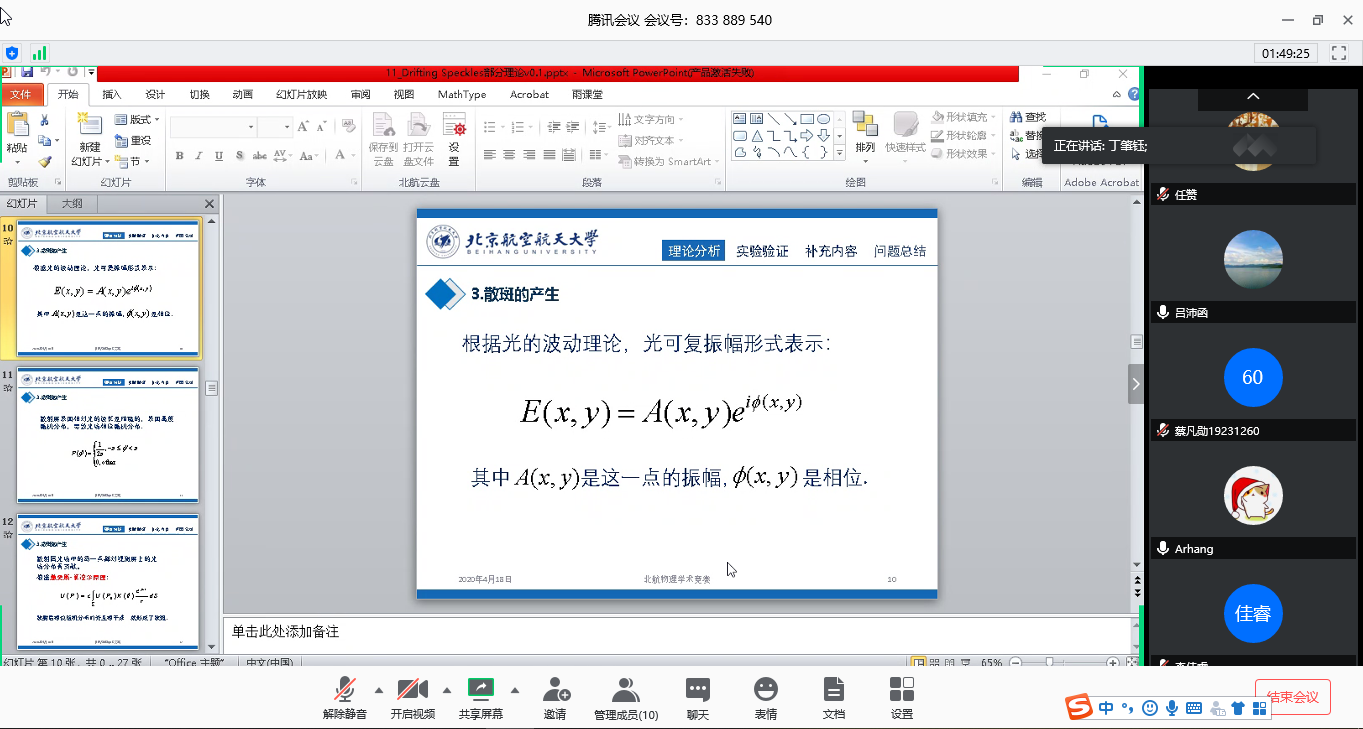Expand audio options arrow beside 解除静音
The width and height of the screenshot is (1363, 729).
[378, 690]
